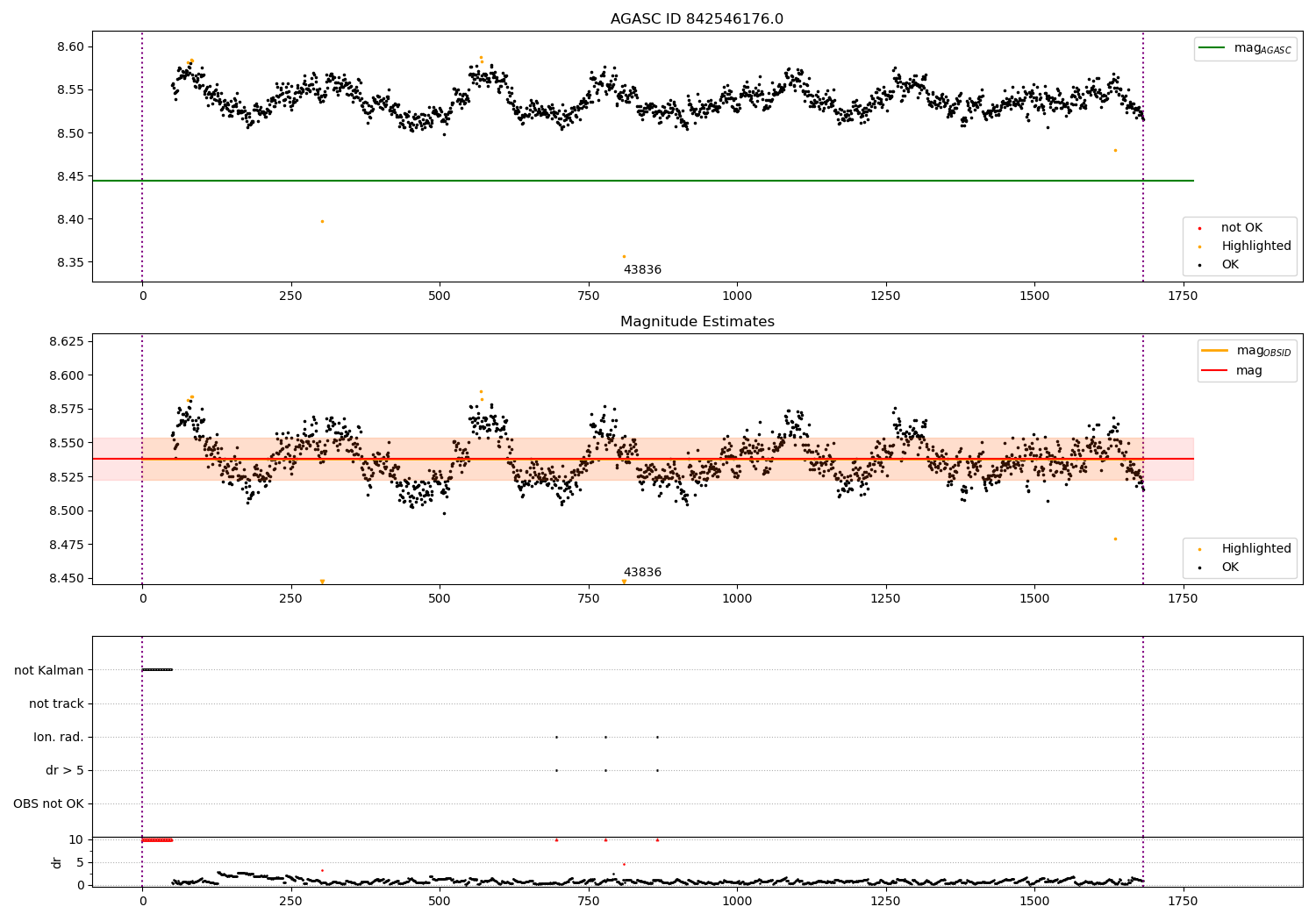Click the 8.60 y-tick label in top plot
1316x921 pixels.
(x=70, y=46)
